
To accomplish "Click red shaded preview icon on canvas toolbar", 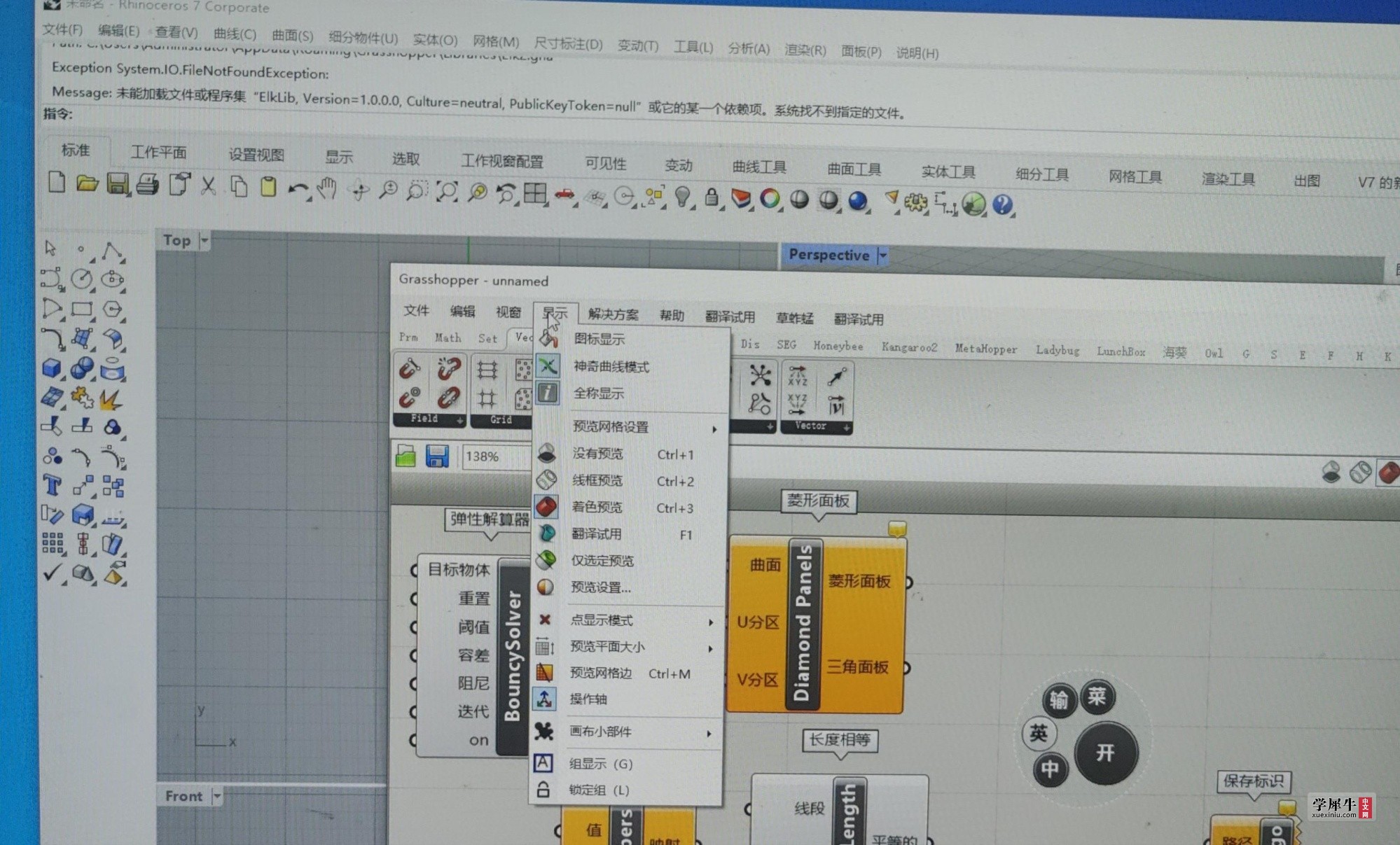I will coord(1388,473).
